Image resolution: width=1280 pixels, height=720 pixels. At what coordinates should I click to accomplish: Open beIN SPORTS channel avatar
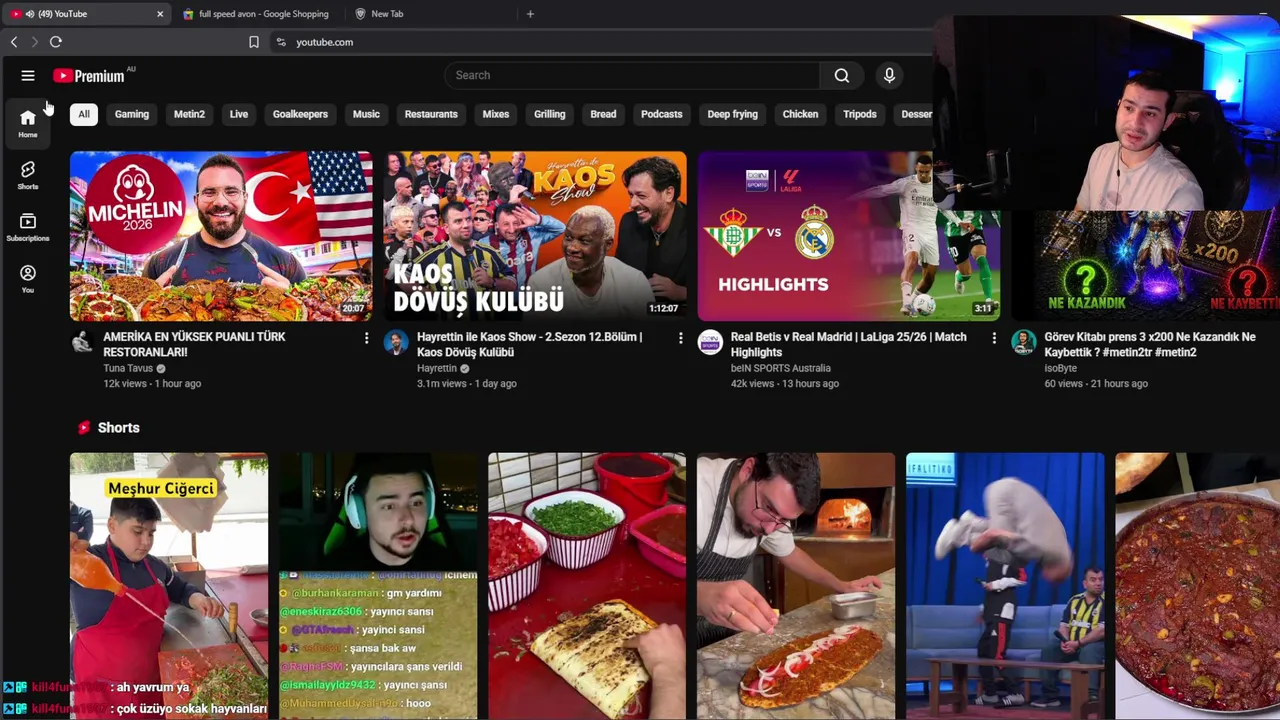pyautogui.click(x=710, y=342)
